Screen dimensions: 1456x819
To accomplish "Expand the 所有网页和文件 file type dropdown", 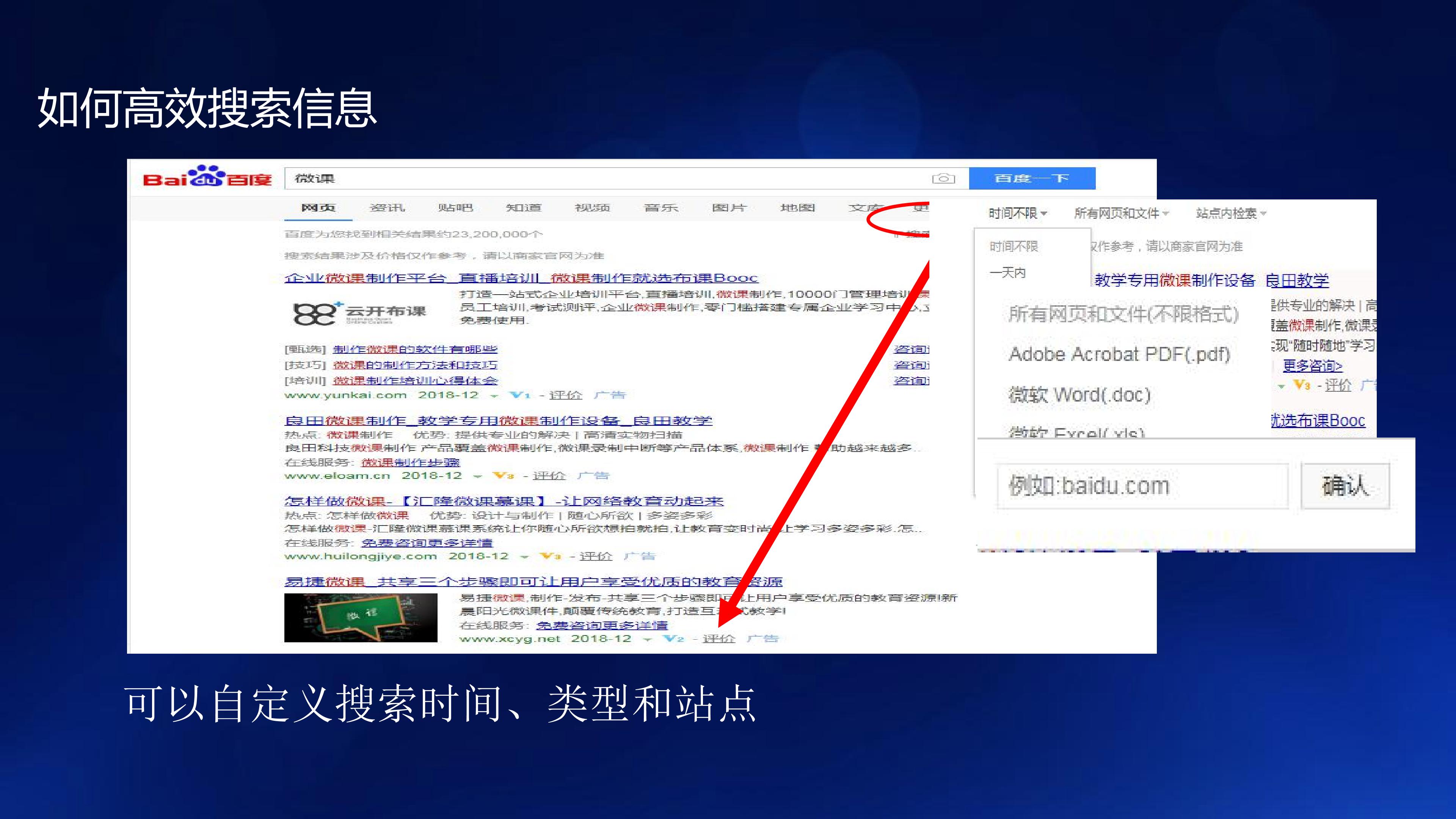I will [x=1122, y=213].
